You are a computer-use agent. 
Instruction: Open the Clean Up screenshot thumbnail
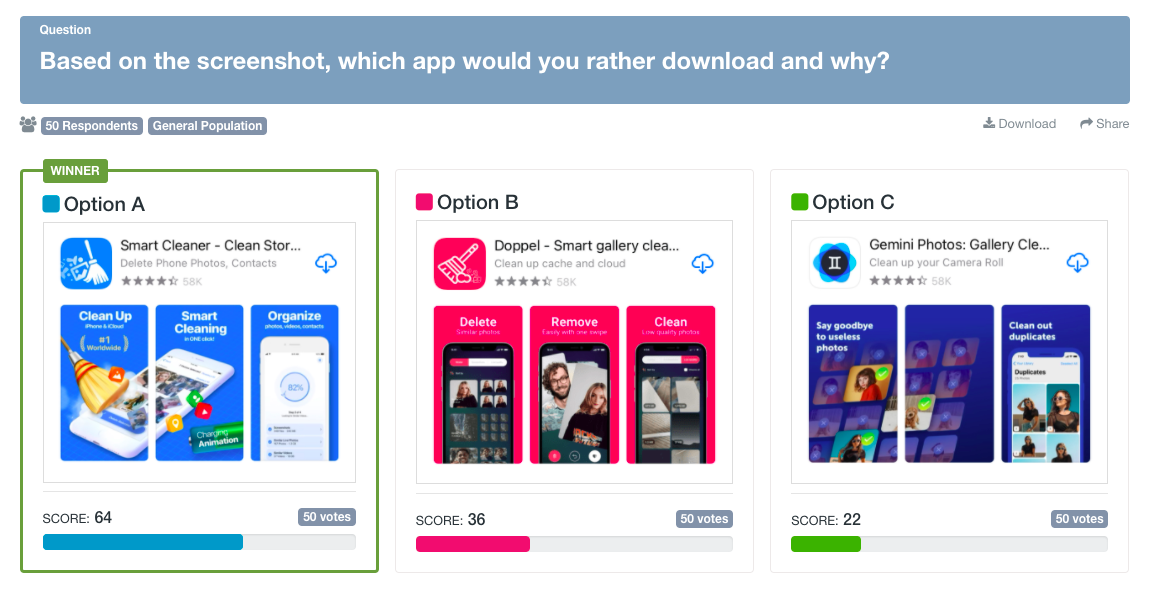tap(104, 383)
